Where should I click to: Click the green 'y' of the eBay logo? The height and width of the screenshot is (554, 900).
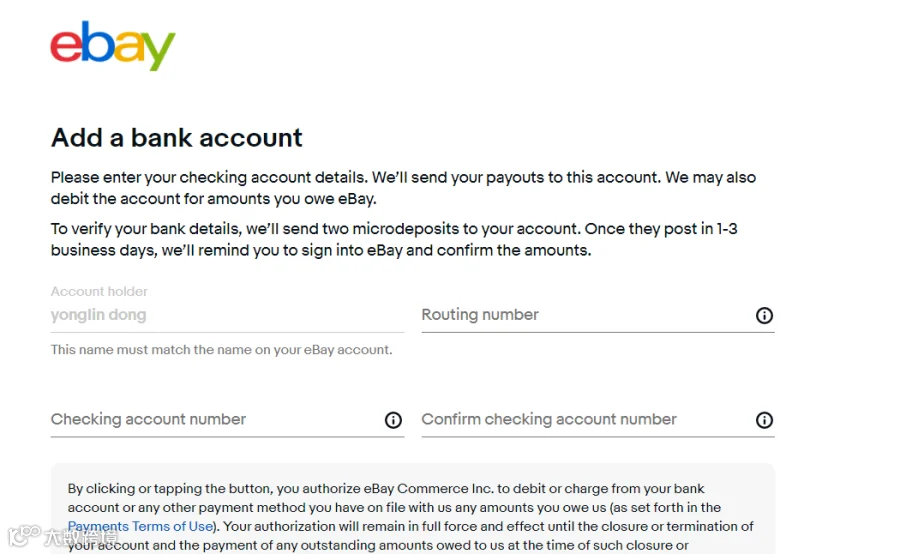click(x=158, y=51)
